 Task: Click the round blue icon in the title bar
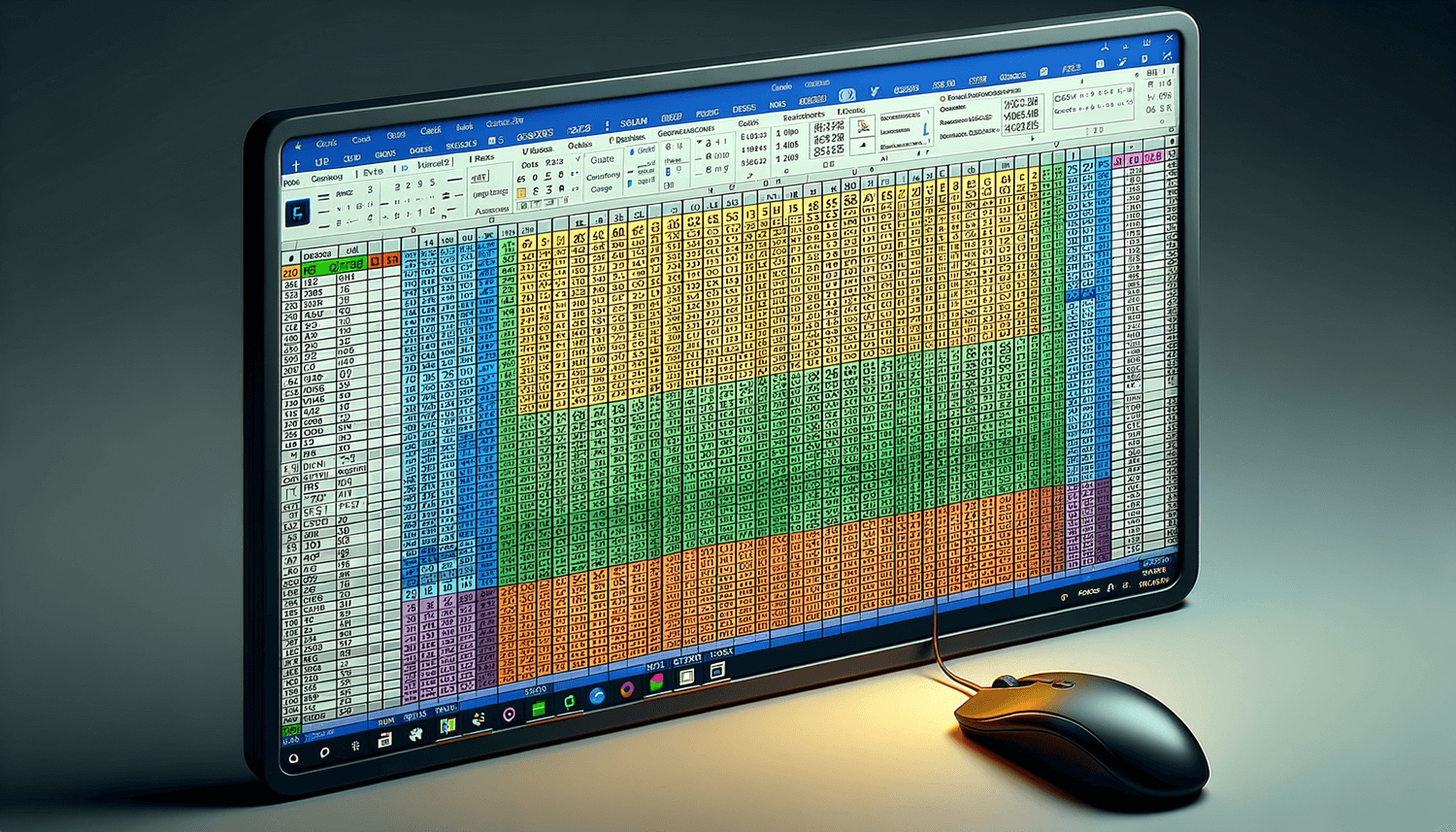(847, 95)
